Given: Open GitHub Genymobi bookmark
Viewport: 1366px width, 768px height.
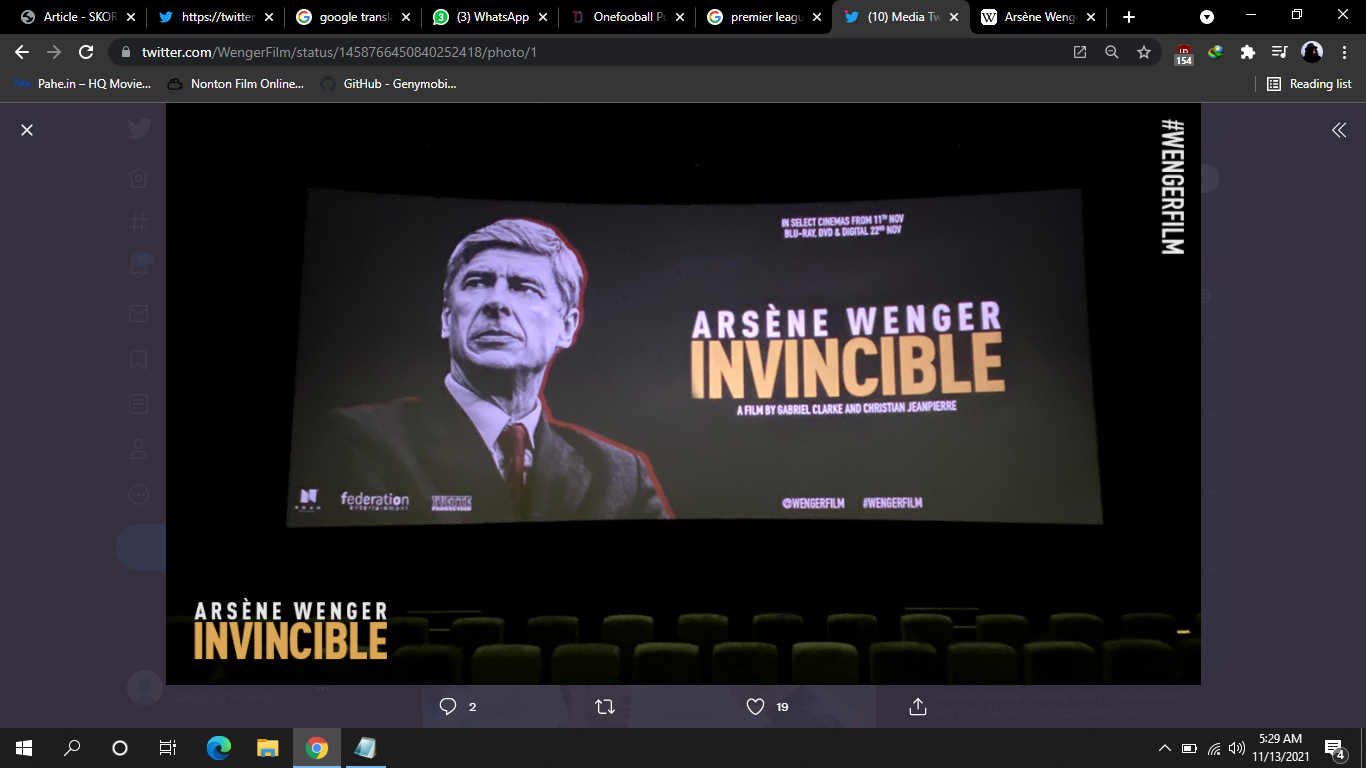Looking at the screenshot, I should point(388,84).
